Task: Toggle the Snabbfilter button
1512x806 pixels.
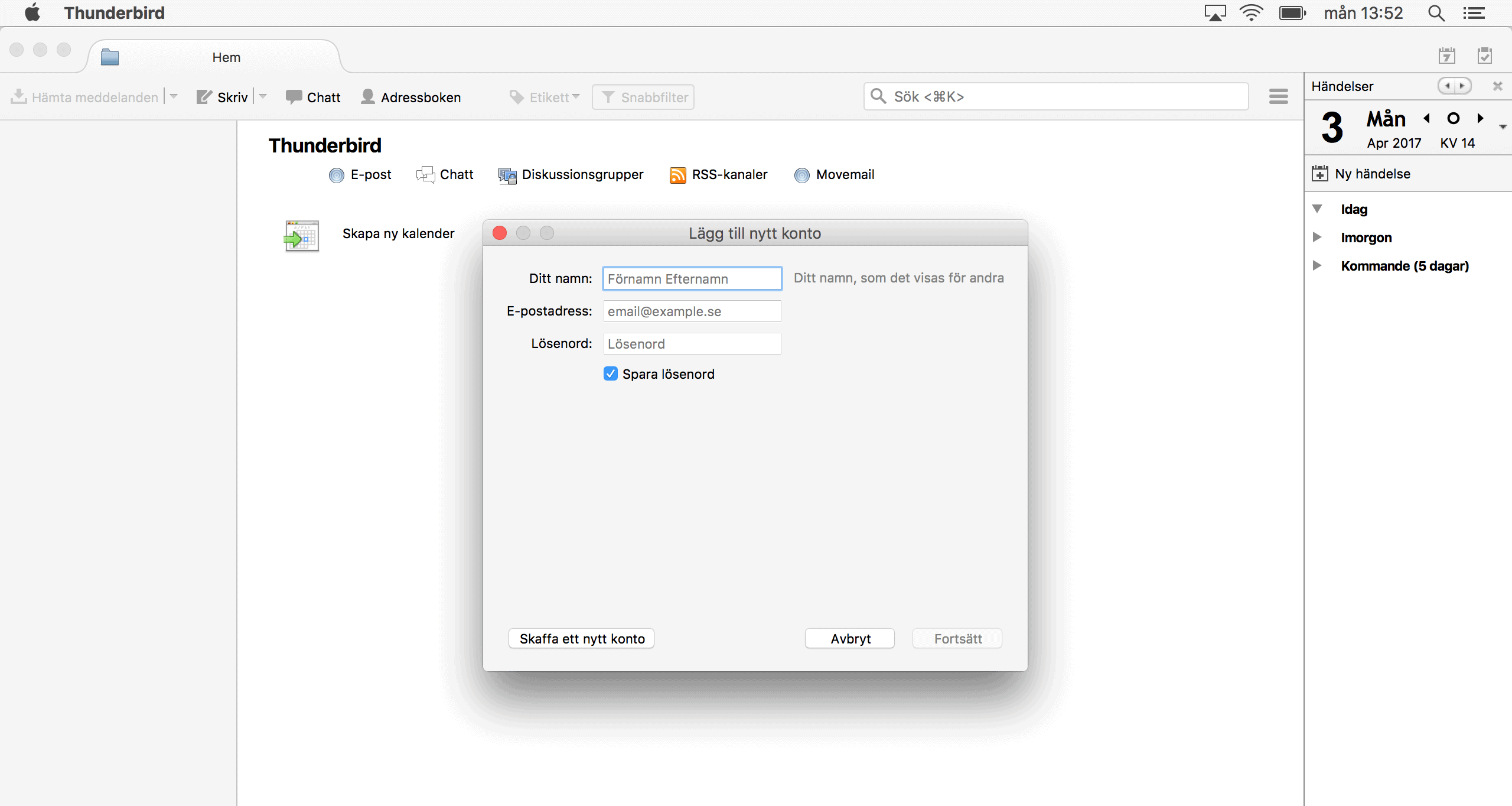Action: 643,97
